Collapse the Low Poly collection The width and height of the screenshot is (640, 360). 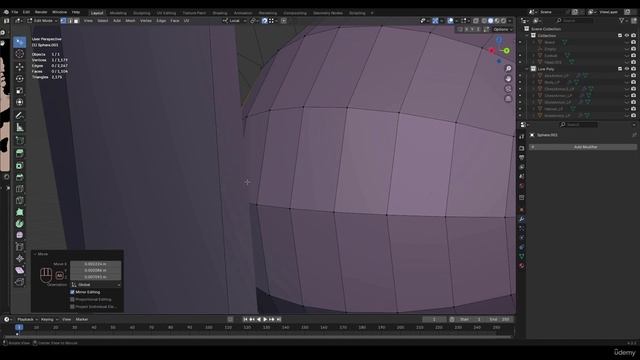527,69
